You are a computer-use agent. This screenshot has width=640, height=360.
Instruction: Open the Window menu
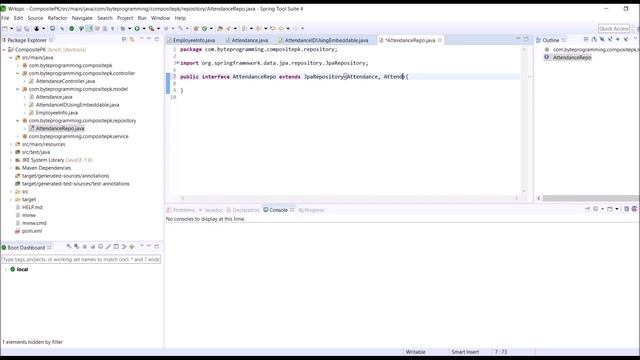(160, 18)
